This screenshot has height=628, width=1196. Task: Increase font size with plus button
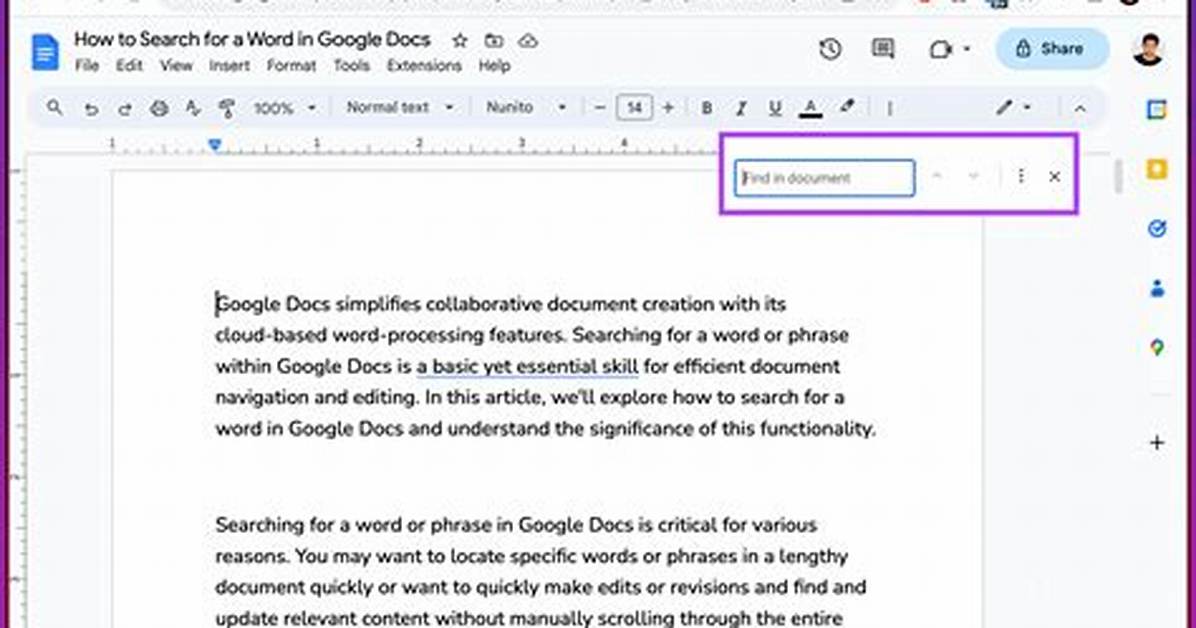668,108
